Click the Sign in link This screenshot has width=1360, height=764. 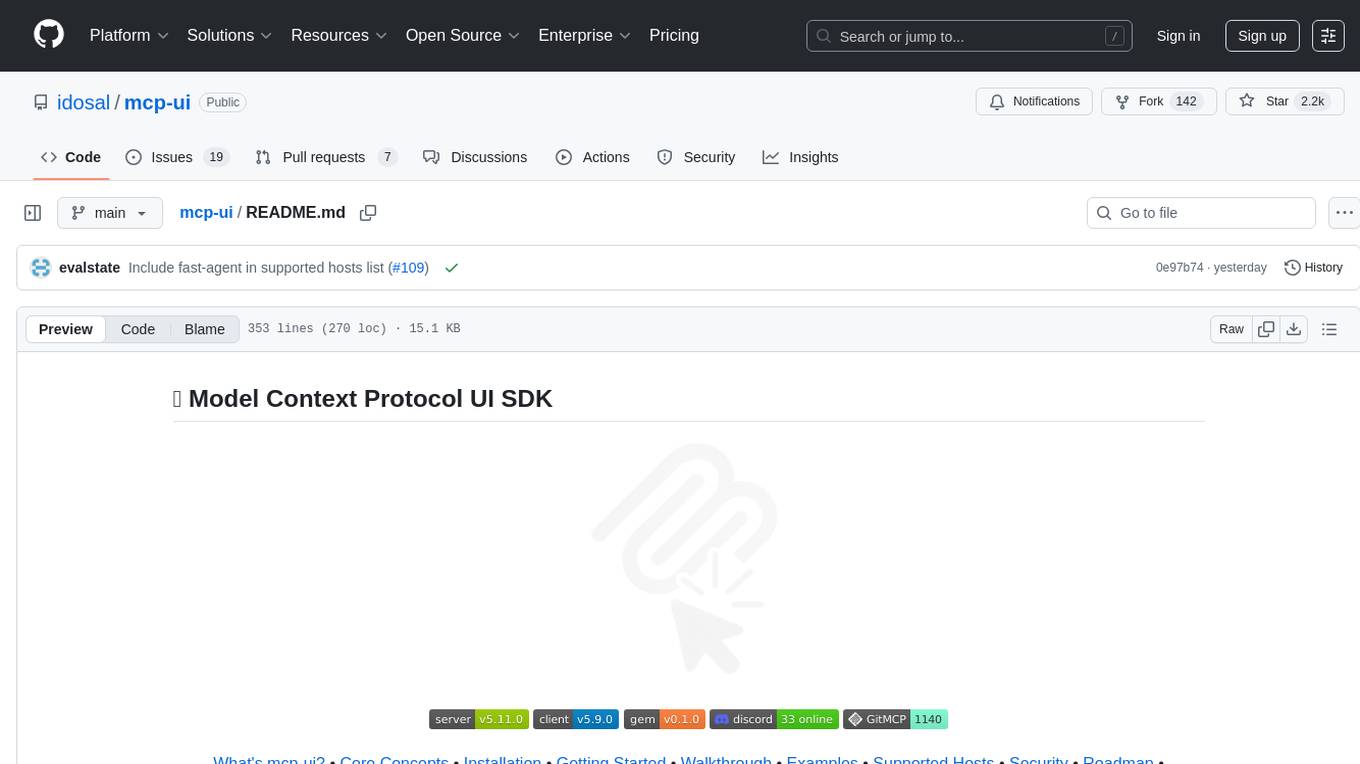click(1178, 36)
